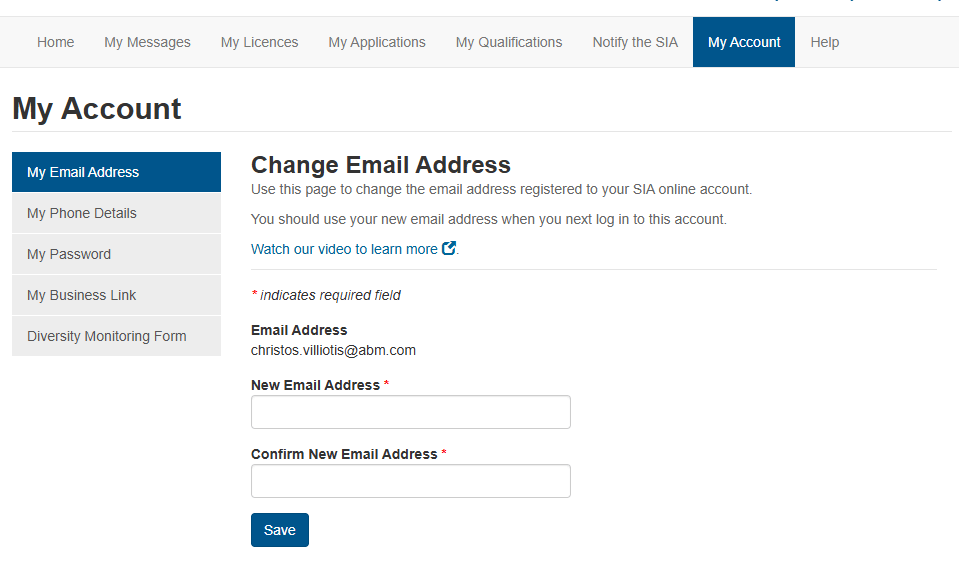Click the current email address text

333,350
